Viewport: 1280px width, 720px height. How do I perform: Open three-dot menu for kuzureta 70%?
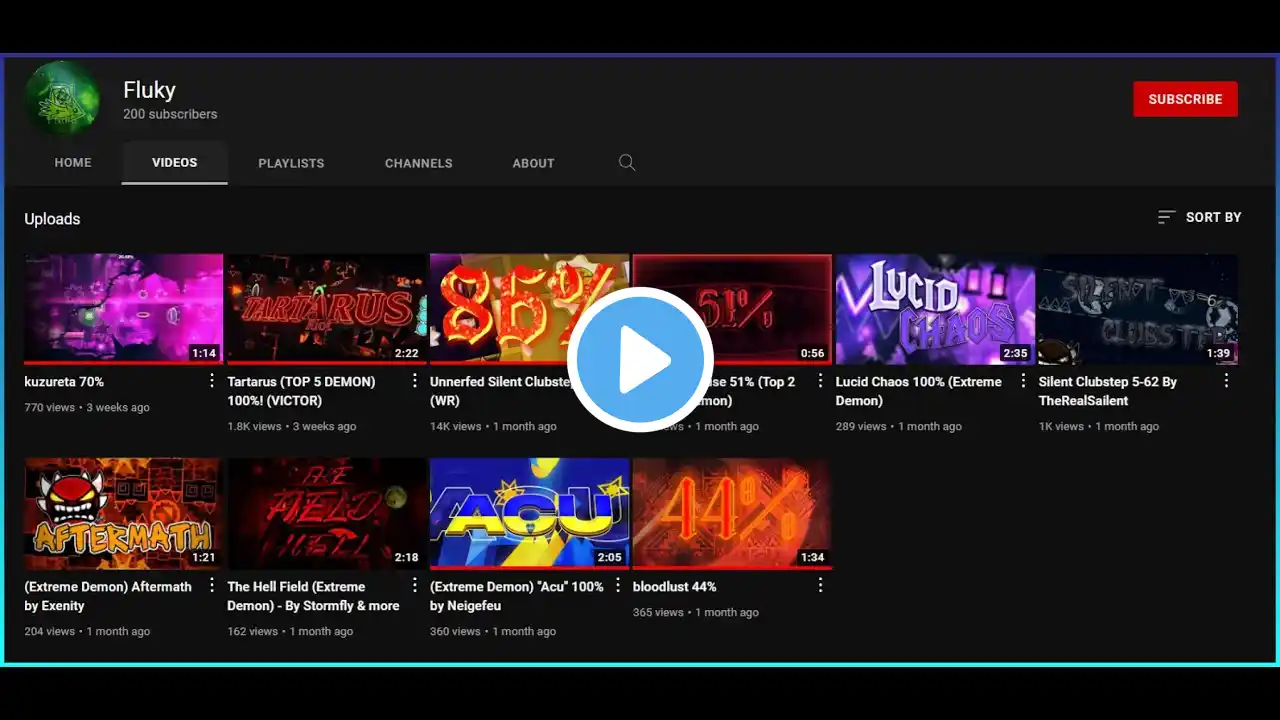(212, 381)
